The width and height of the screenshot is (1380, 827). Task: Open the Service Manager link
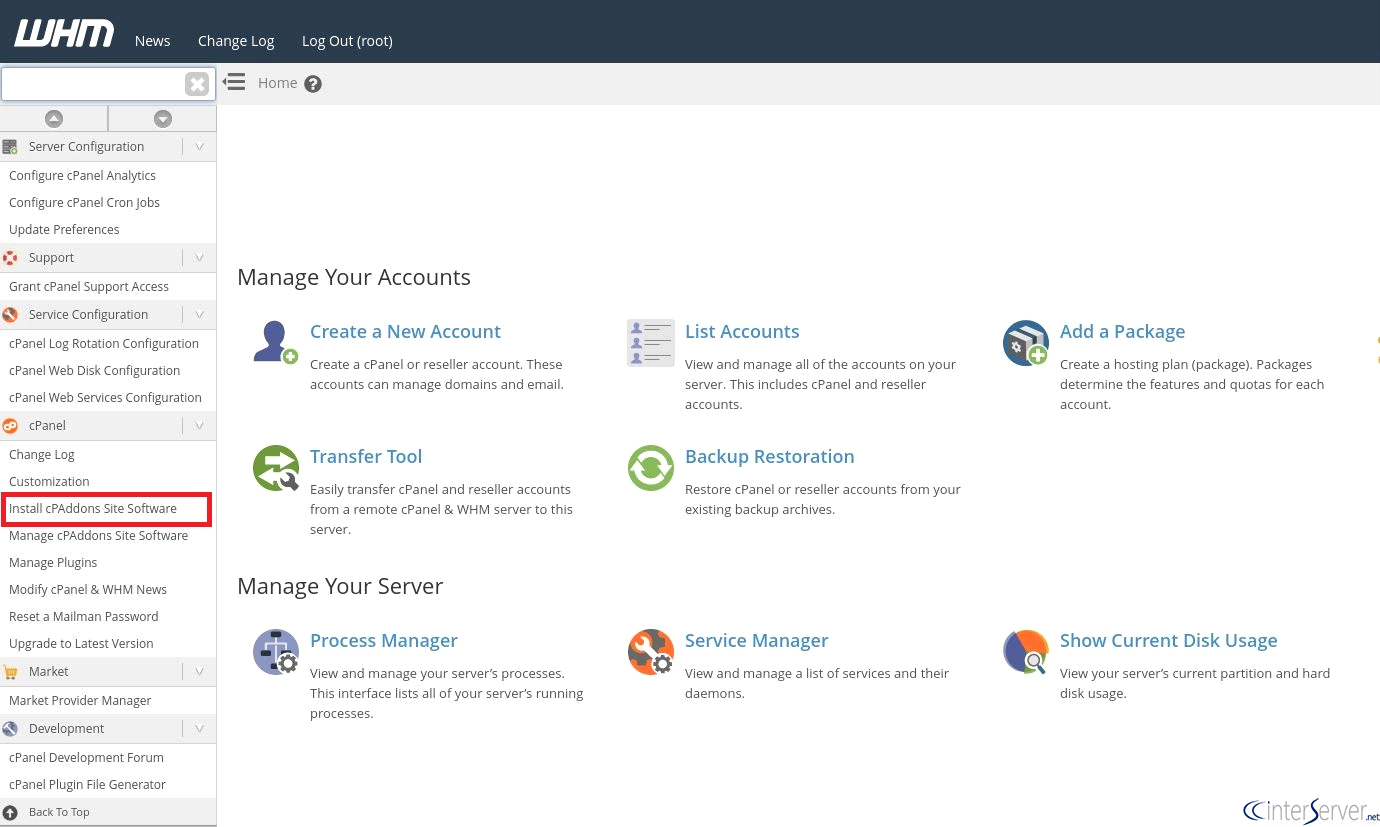click(756, 641)
